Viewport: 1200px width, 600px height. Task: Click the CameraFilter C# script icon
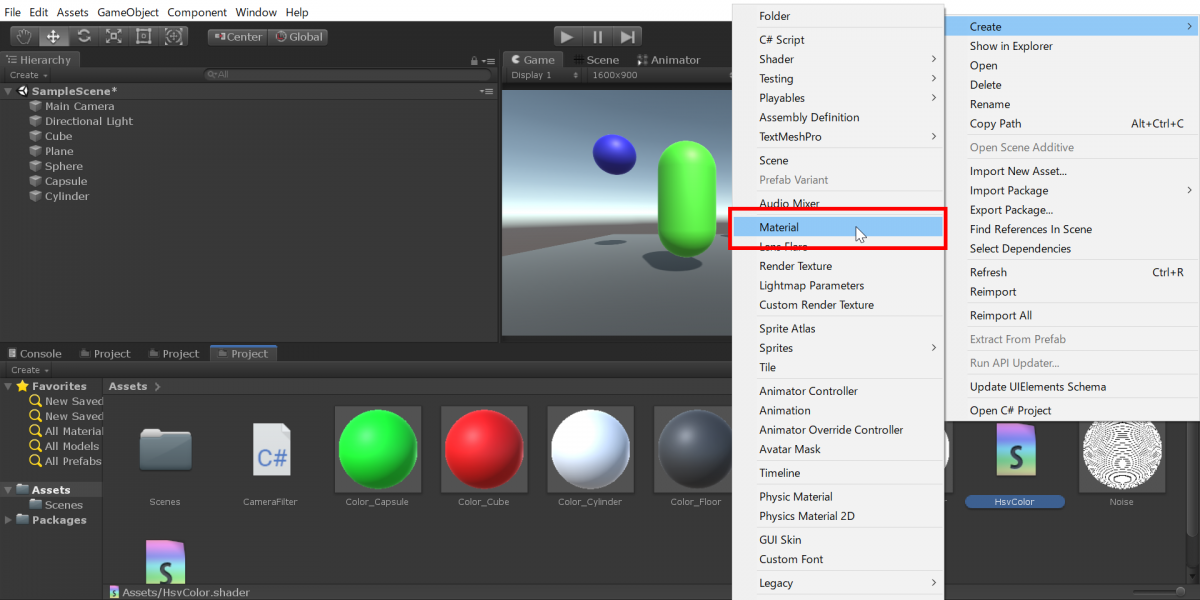tap(271, 449)
